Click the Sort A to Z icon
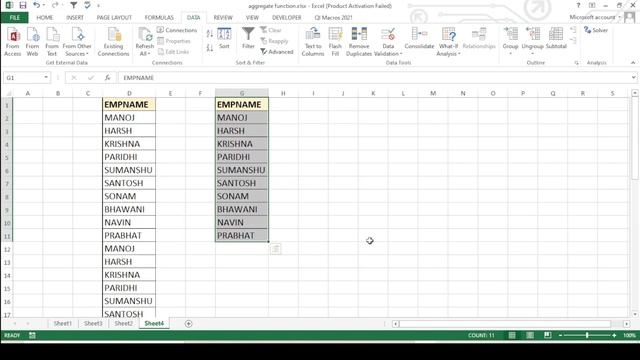This screenshot has height=360, width=640. 210,34
